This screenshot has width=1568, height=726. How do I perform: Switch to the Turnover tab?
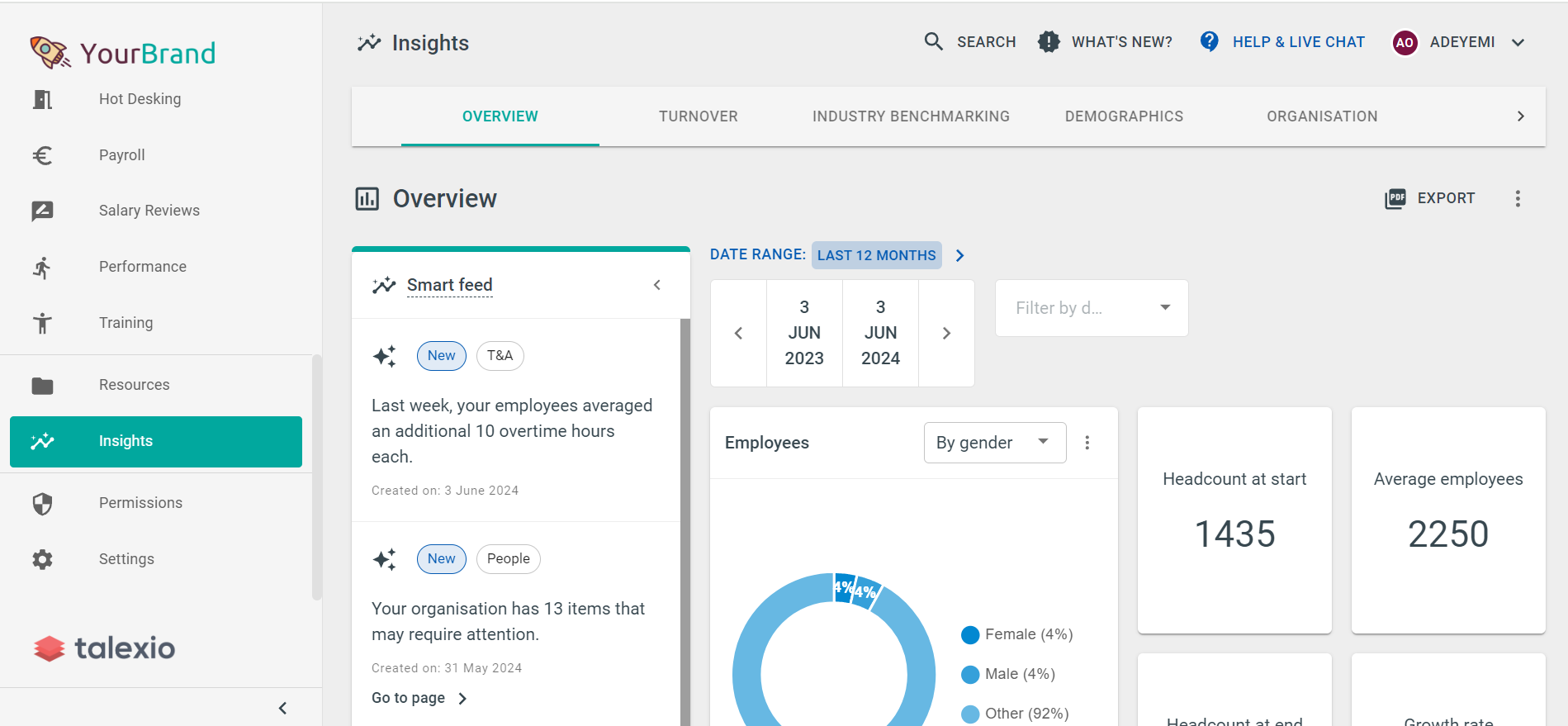point(699,116)
